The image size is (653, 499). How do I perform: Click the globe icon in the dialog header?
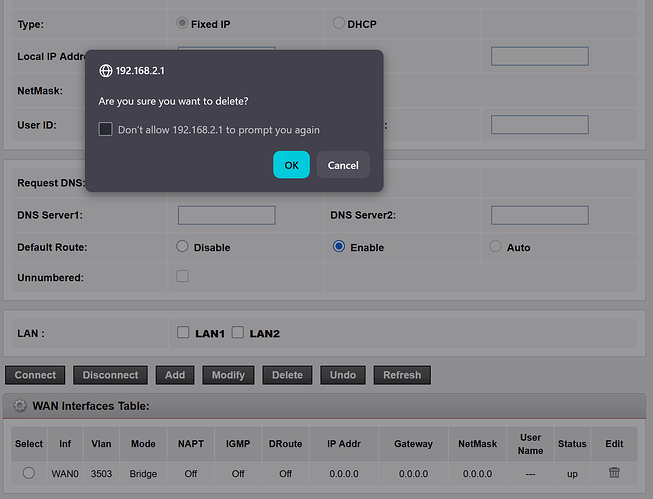pyautogui.click(x=105, y=71)
